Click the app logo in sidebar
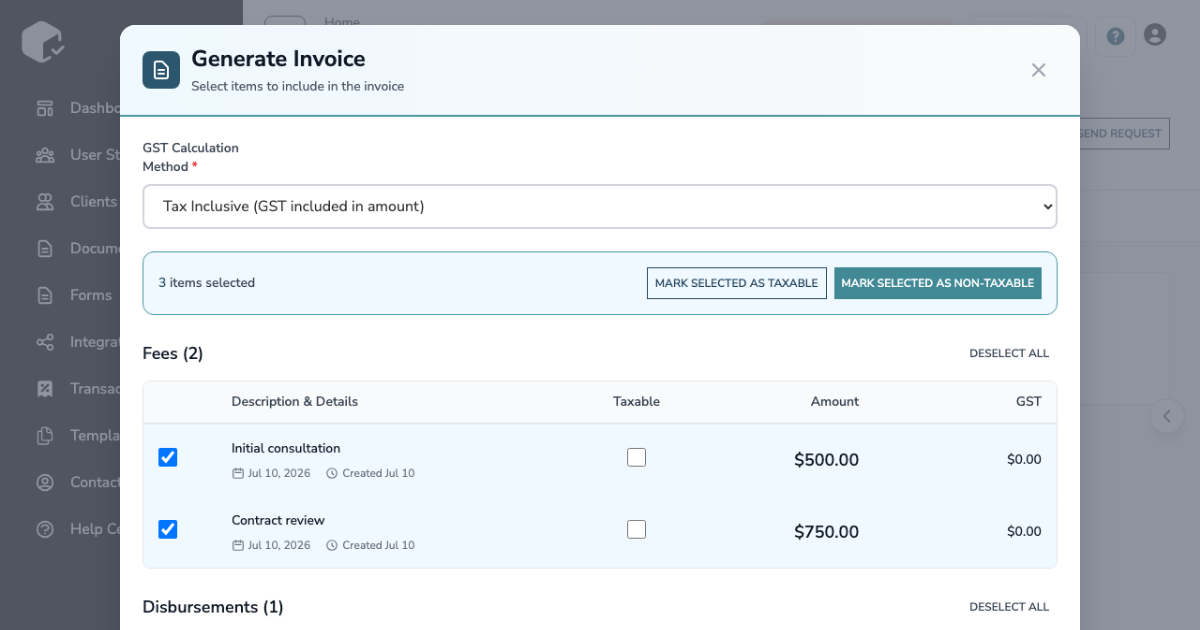The image size is (1200, 630). pos(43,41)
